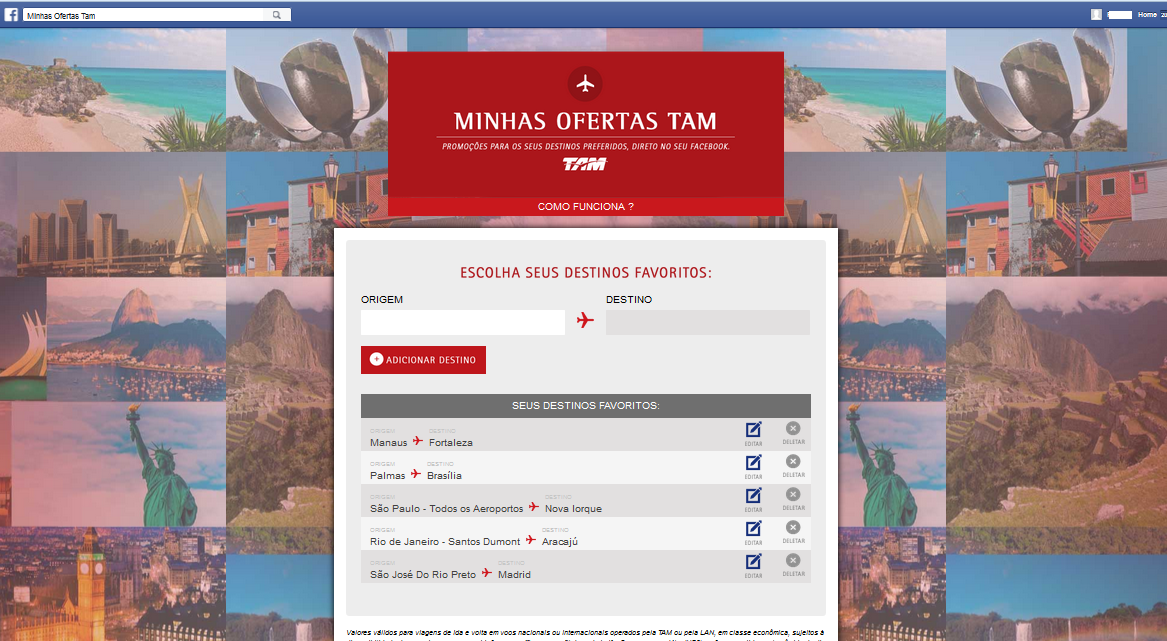Click the Adicionar Destino button

pos(423,360)
